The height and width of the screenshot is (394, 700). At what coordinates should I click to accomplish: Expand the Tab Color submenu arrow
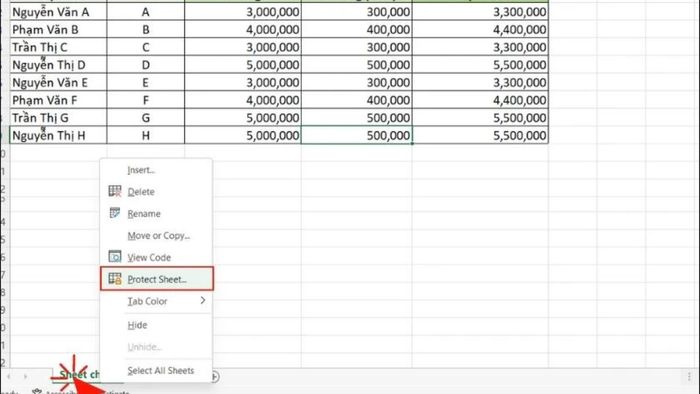click(203, 301)
